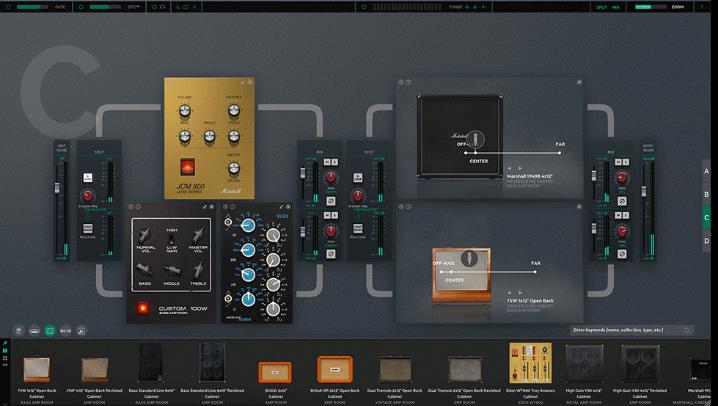Adjust the ZOOM slider in top bar
The image size is (718, 406).
pos(650,7)
